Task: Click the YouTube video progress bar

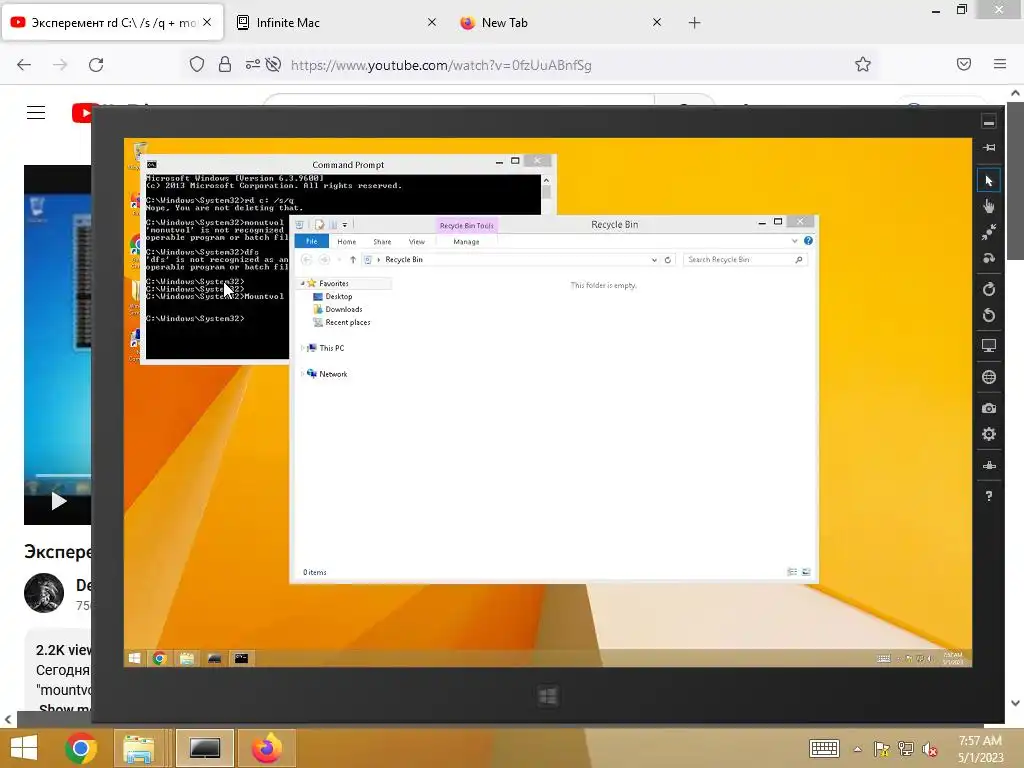Action: (x=63, y=475)
